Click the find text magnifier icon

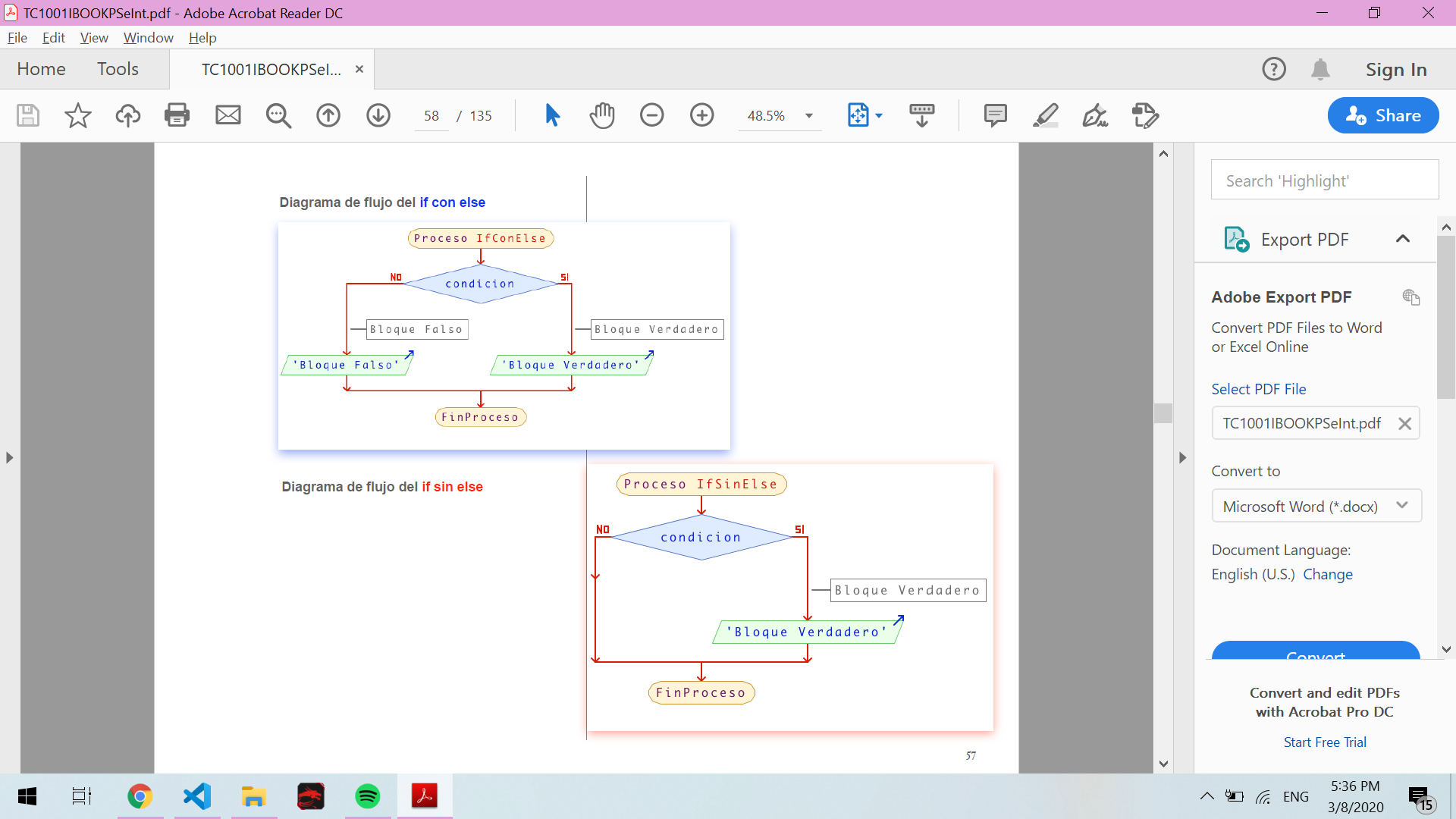[278, 115]
